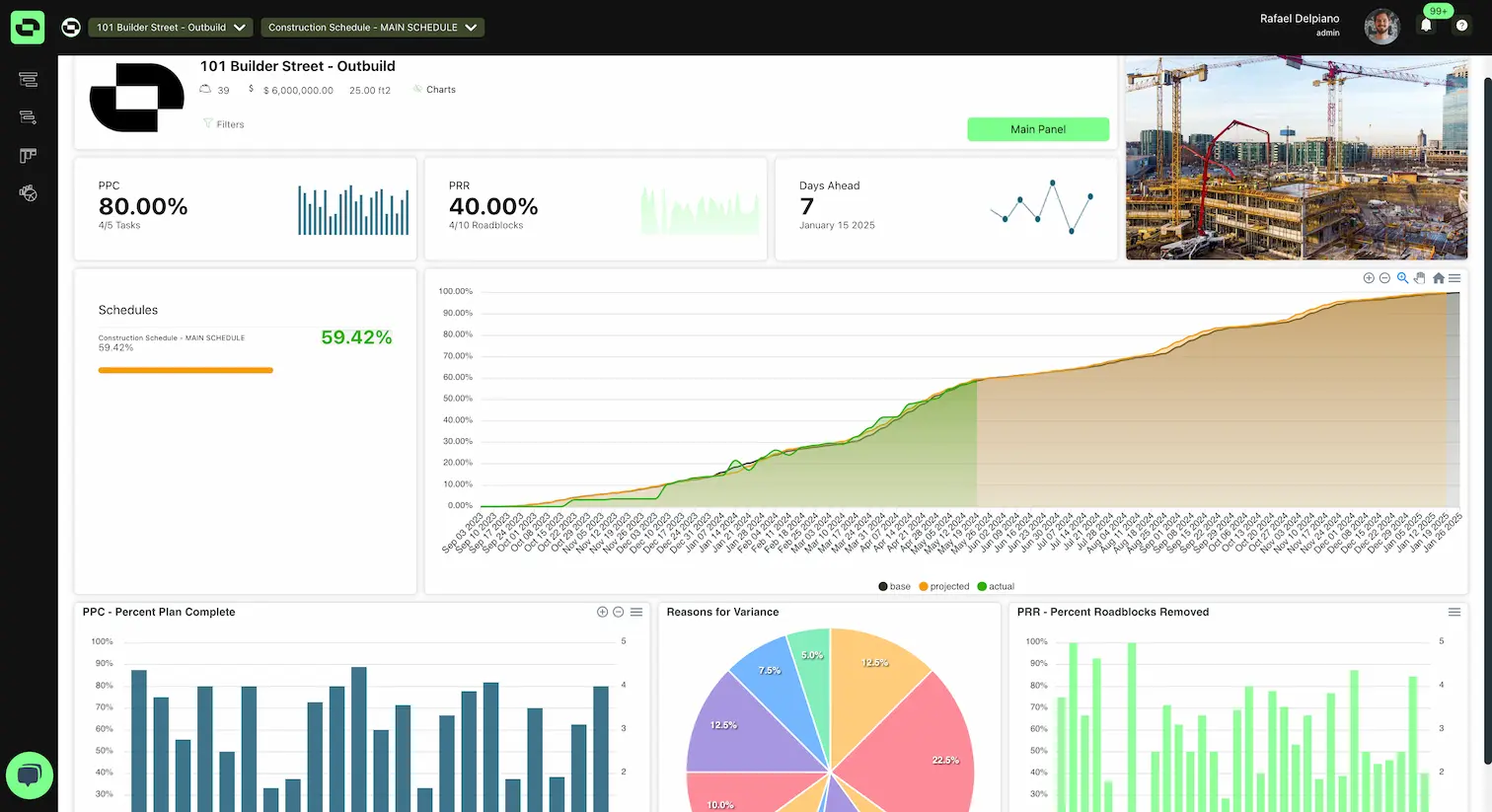Click the PRR 40.00% card value
This screenshot has width=1492, height=812.
pos(493,206)
